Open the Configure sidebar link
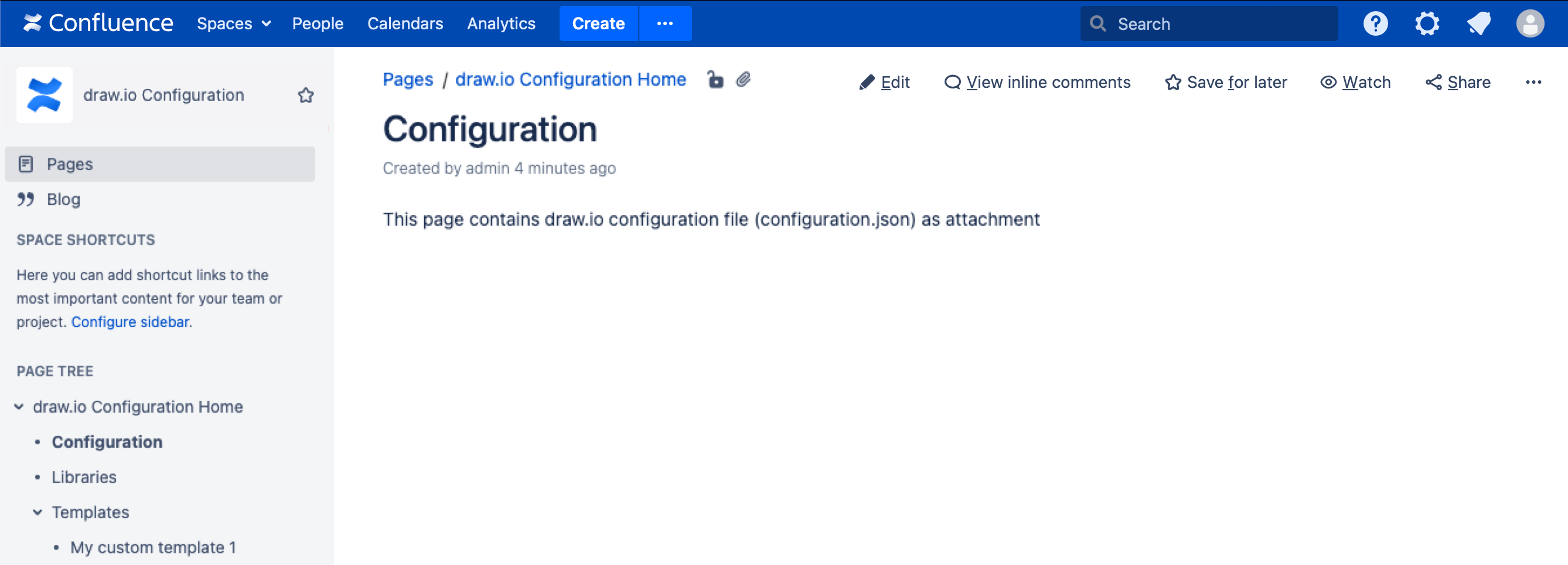Image resolution: width=1568 pixels, height=565 pixels. coord(129,321)
